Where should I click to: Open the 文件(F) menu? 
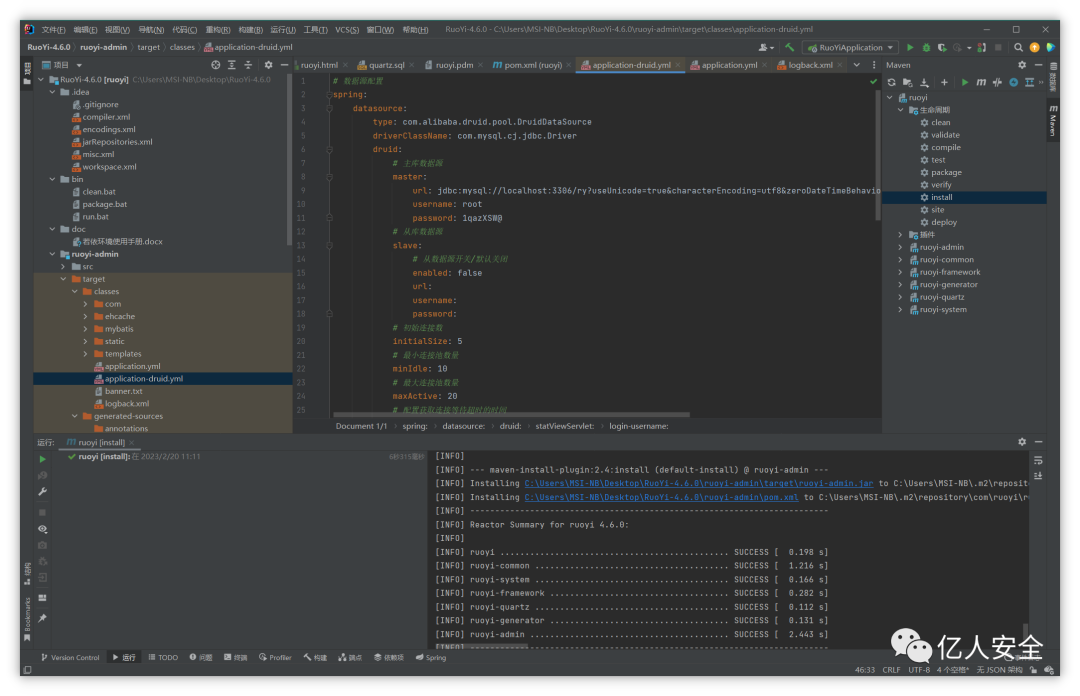pyautogui.click(x=53, y=30)
